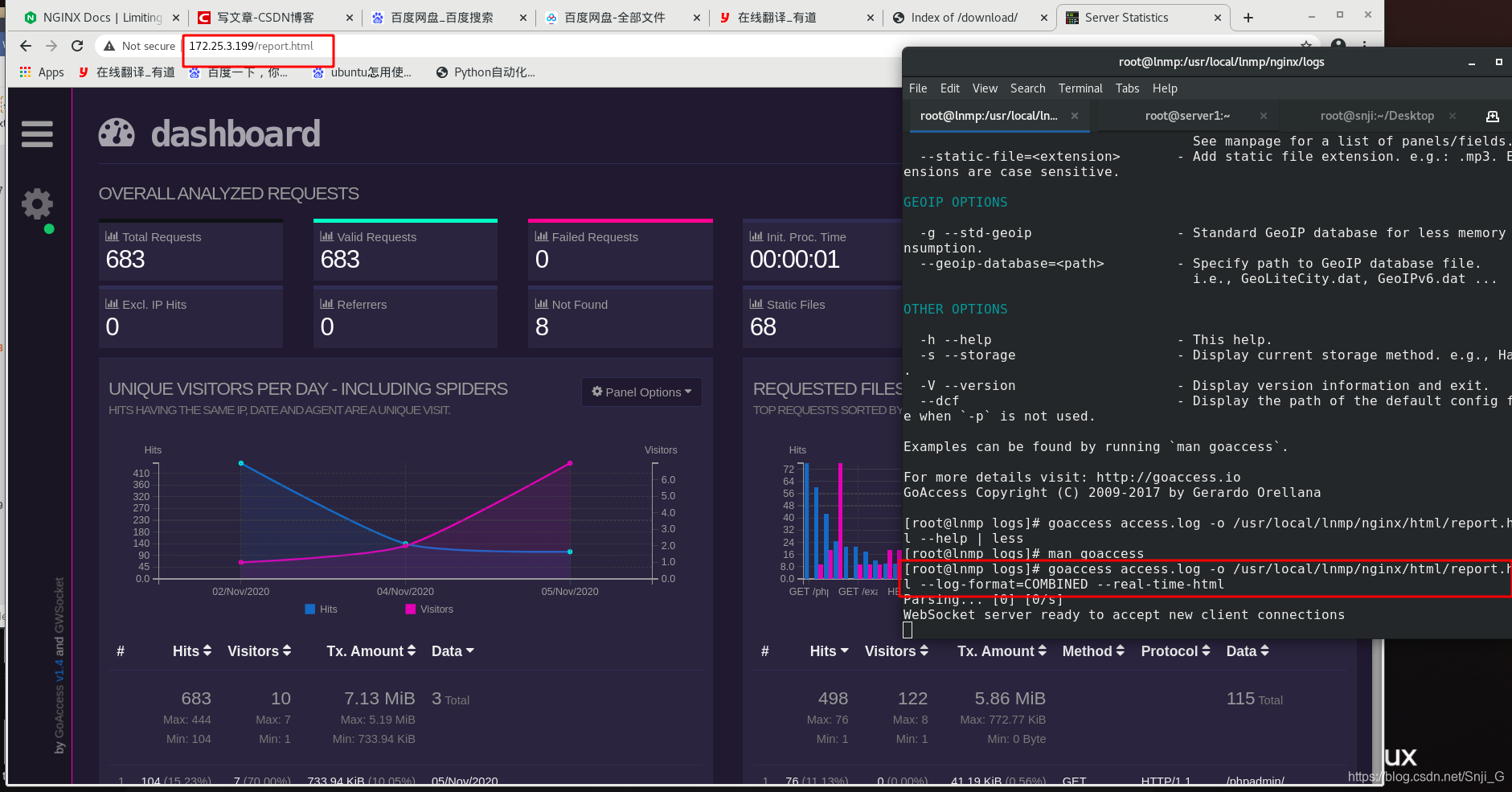Open a new browser tab
This screenshot has width=1512, height=792.
tap(1248, 18)
